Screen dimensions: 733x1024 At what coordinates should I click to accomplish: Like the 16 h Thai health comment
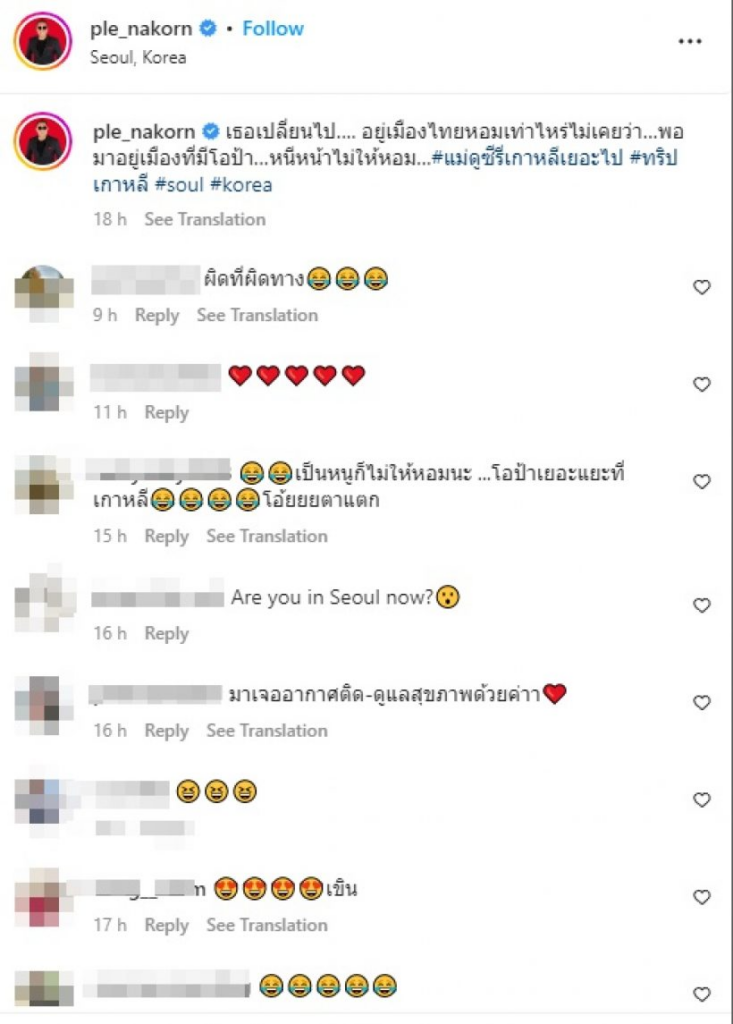[x=702, y=703]
